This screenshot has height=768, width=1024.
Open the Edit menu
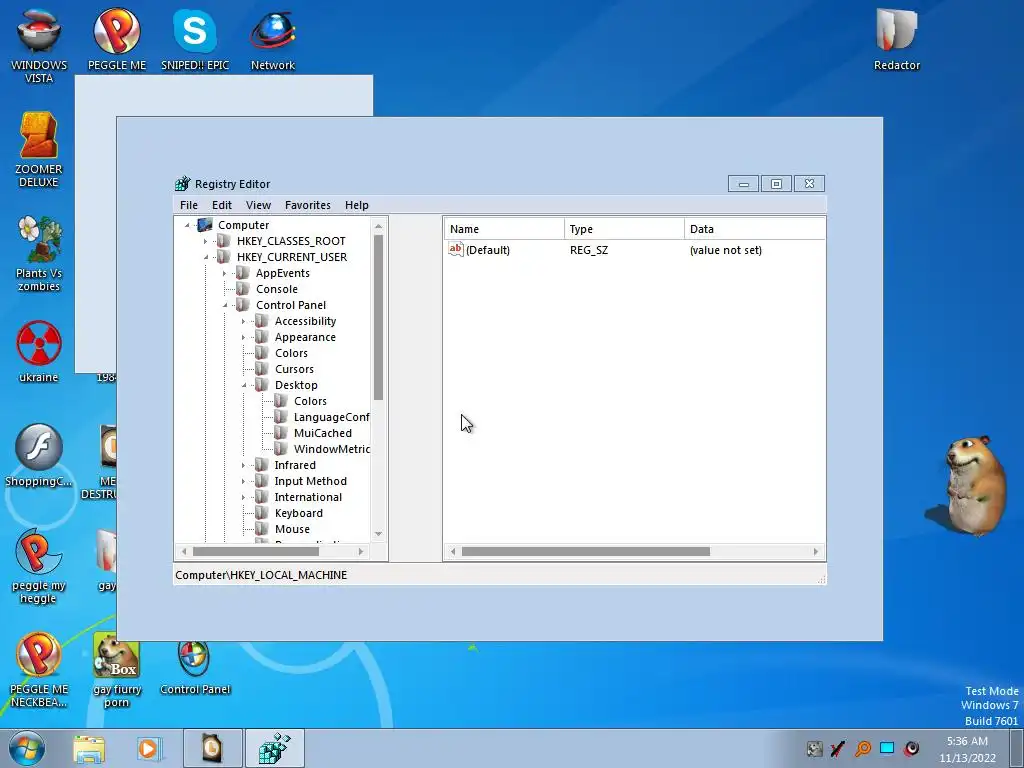tap(222, 205)
